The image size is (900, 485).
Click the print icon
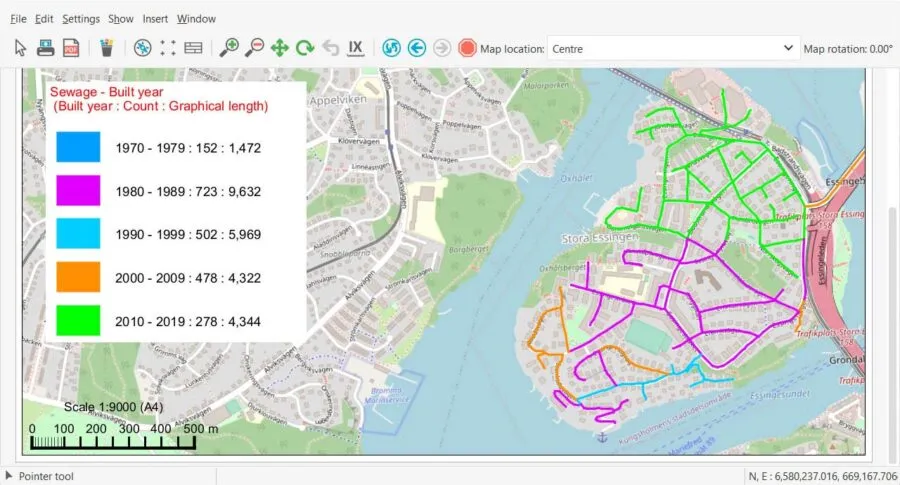tap(45, 48)
